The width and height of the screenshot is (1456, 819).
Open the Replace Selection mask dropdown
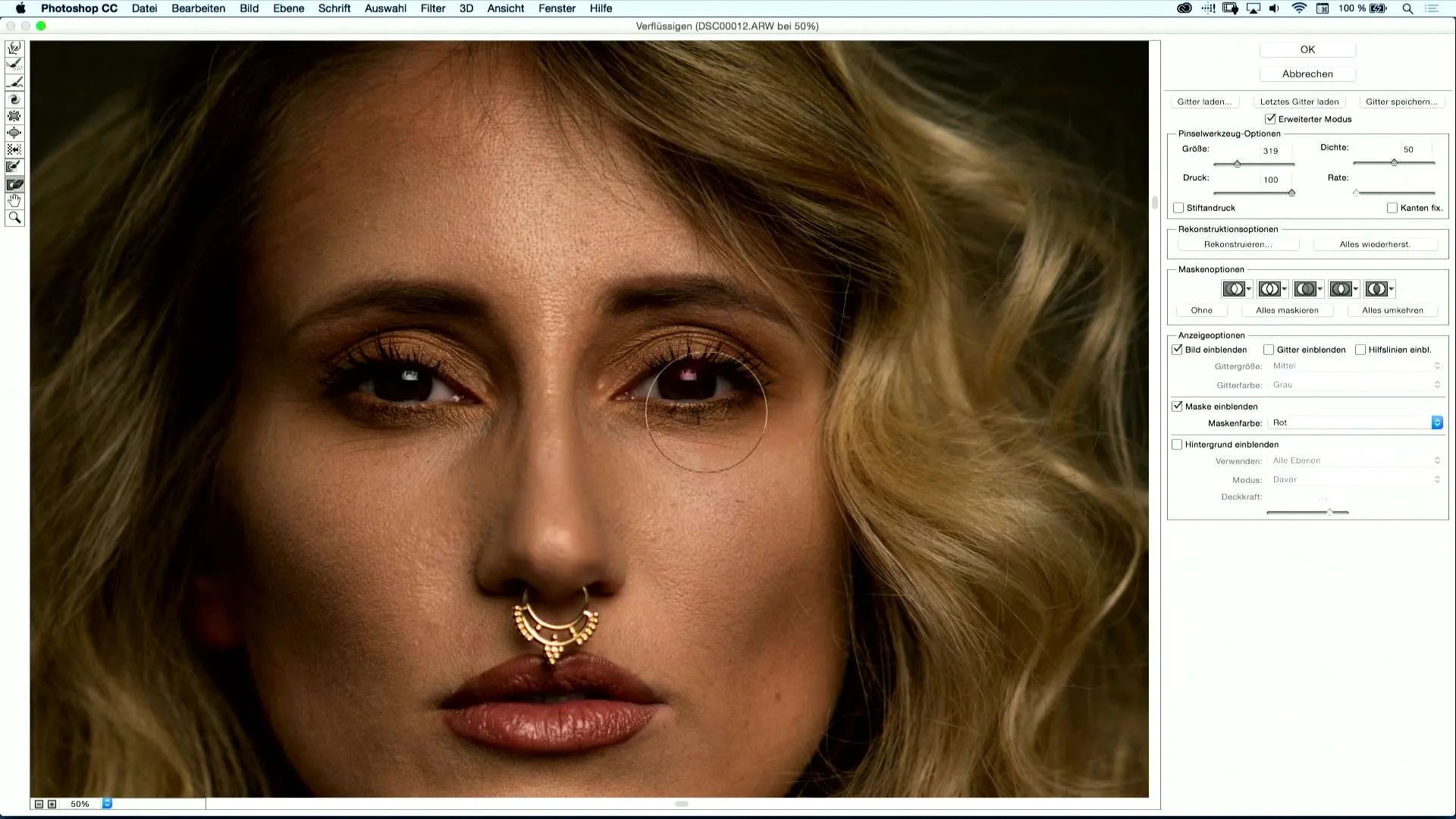(x=1237, y=289)
